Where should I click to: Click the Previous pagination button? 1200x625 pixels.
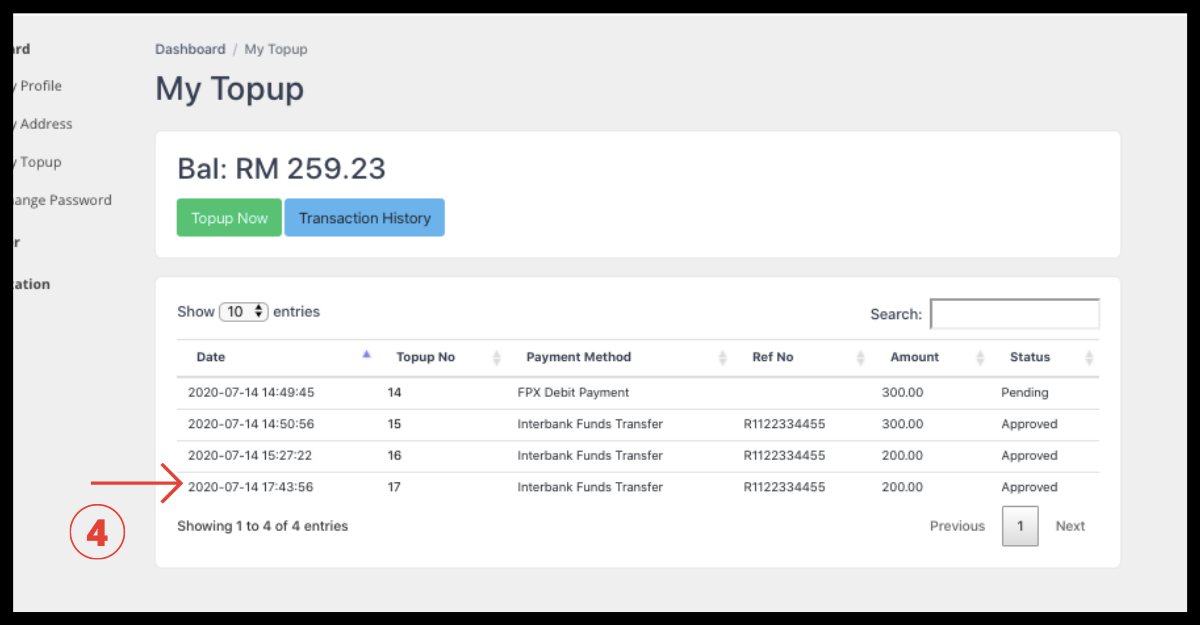click(957, 526)
